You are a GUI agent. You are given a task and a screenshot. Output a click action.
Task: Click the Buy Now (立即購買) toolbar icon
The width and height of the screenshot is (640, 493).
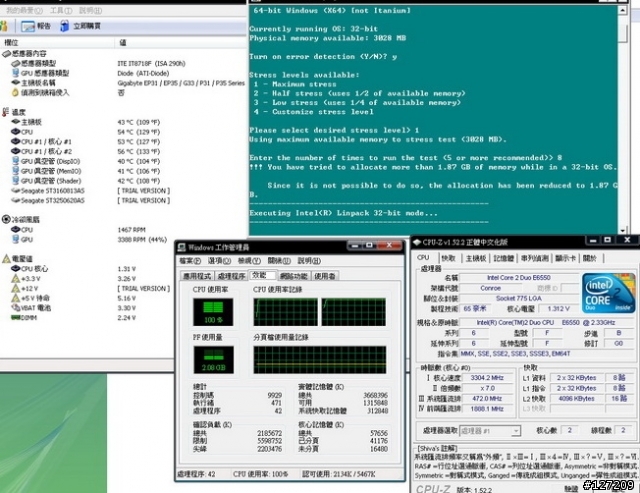coord(64,26)
